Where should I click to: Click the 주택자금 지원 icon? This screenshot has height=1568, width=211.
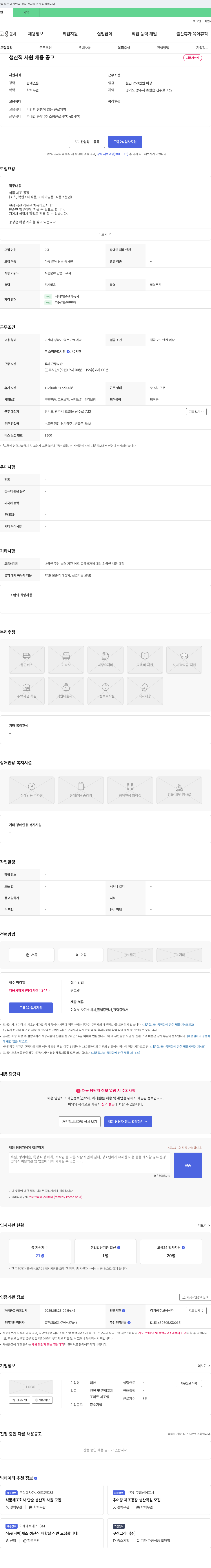(27, 691)
